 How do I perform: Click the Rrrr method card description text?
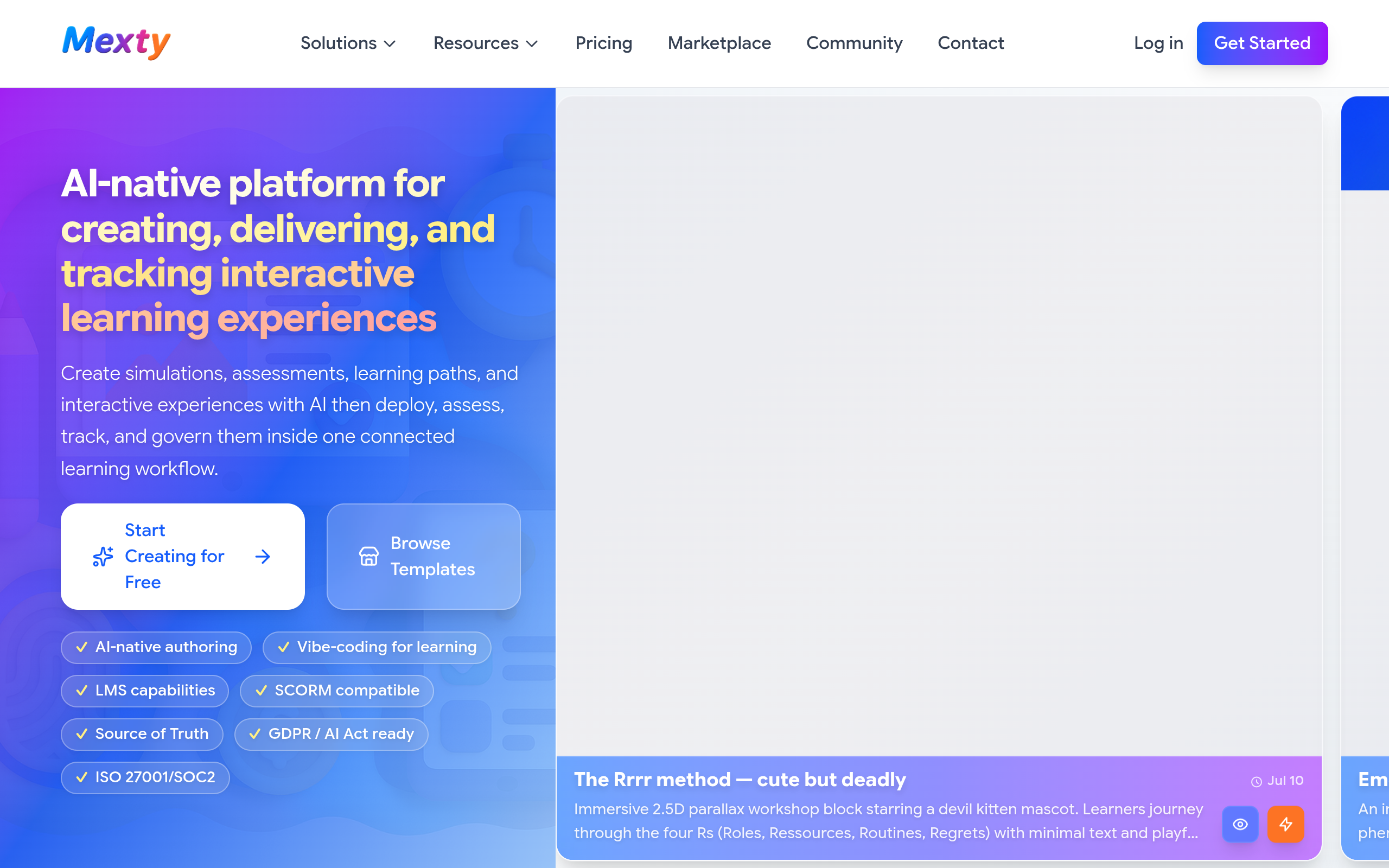(889, 821)
